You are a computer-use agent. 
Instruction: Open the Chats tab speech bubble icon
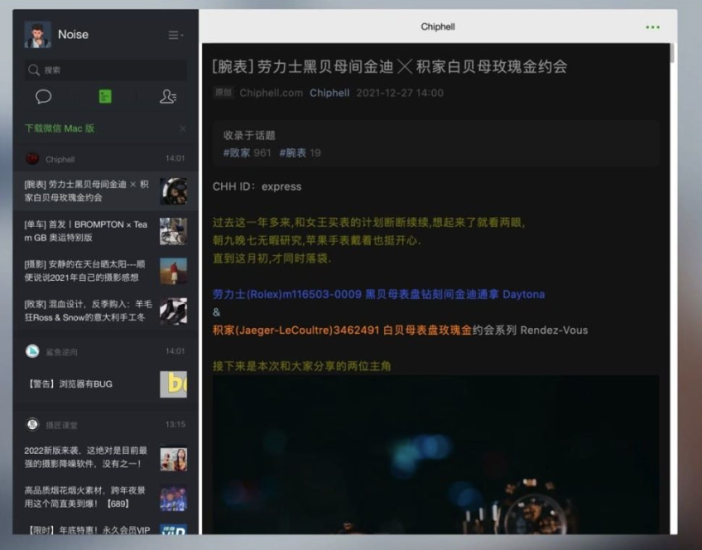point(44,97)
